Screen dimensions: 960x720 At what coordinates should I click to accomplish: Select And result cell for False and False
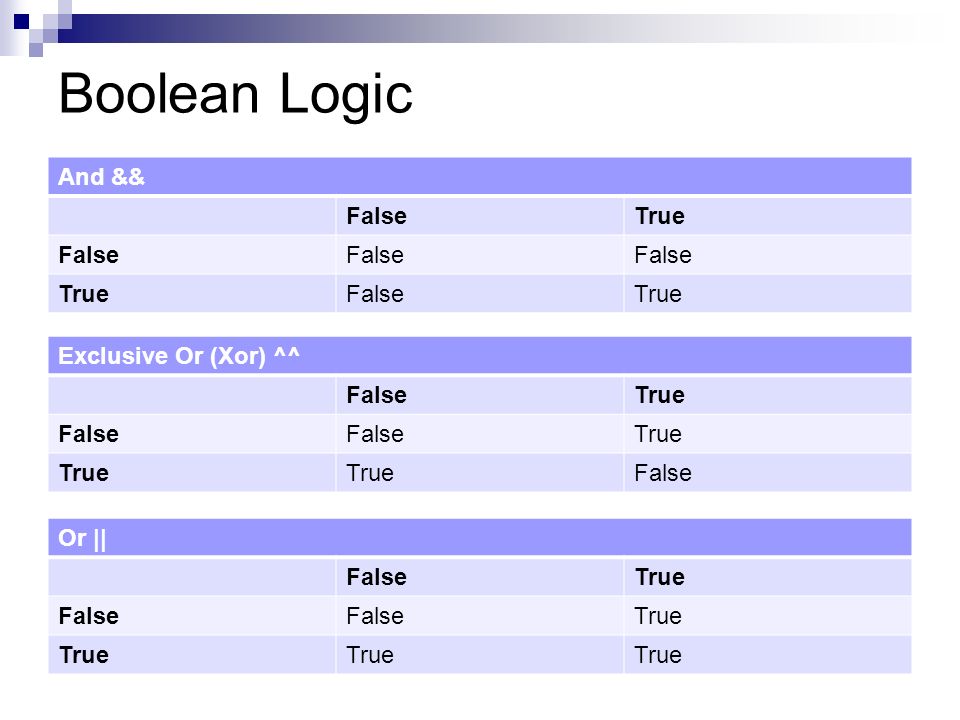point(375,255)
